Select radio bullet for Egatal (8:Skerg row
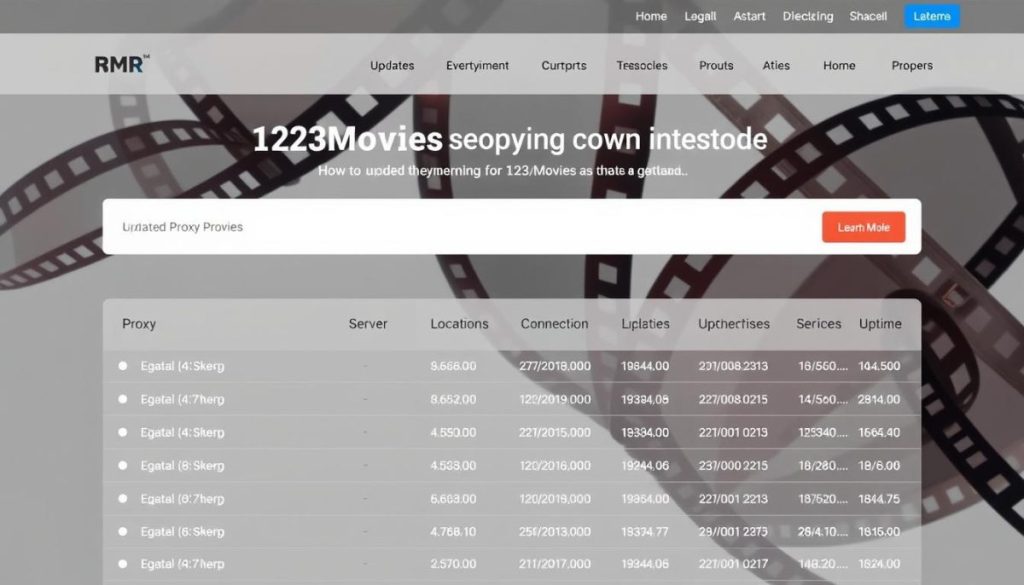Image resolution: width=1024 pixels, height=585 pixels. coord(123,466)
